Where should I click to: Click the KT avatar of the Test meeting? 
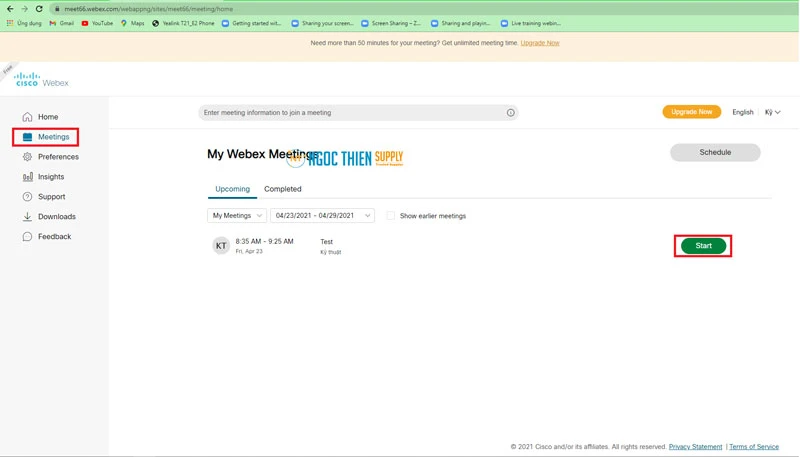pyautogui.click(x=221, y=245)
